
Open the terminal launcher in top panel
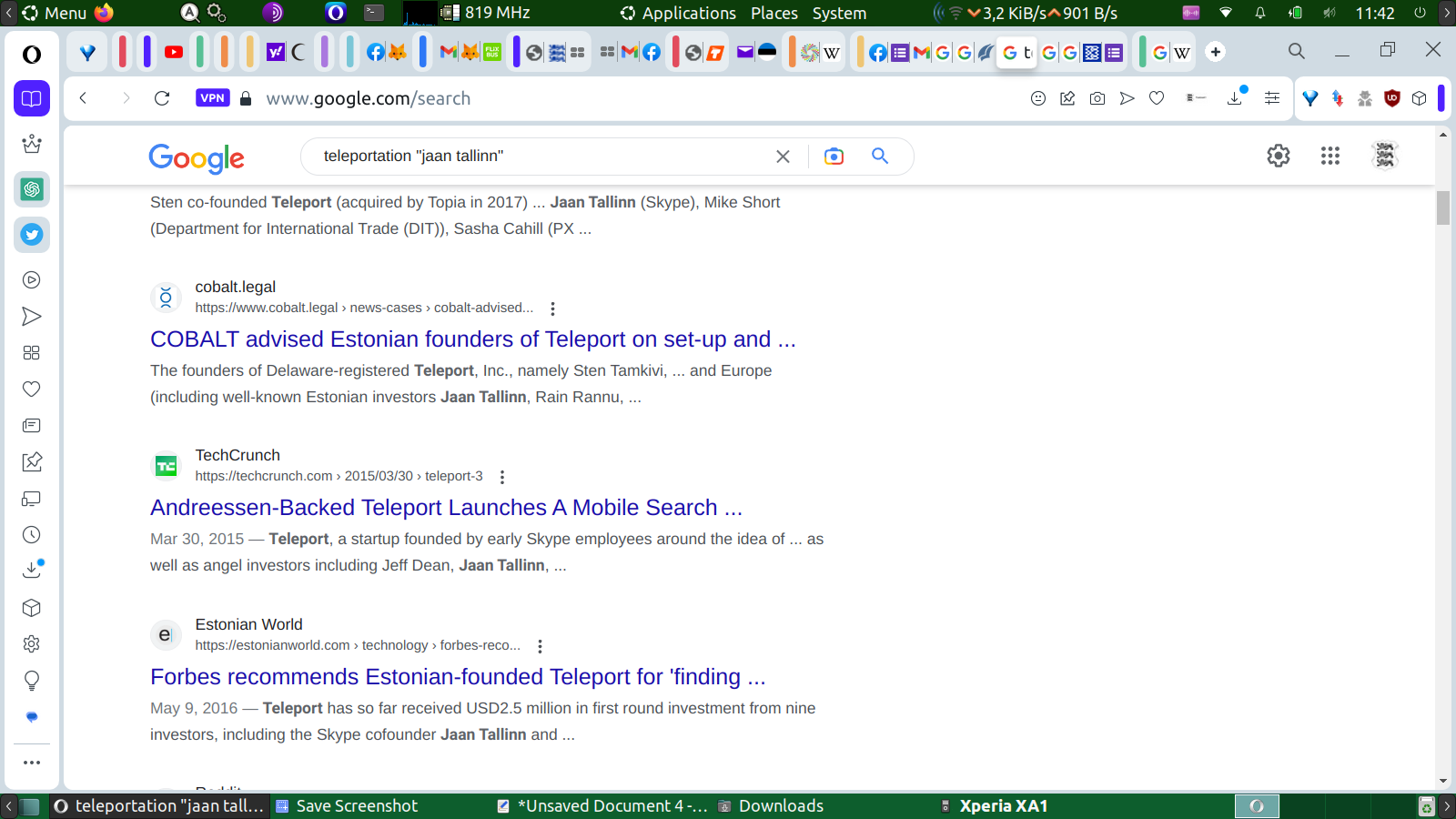[x=374, y=13]
